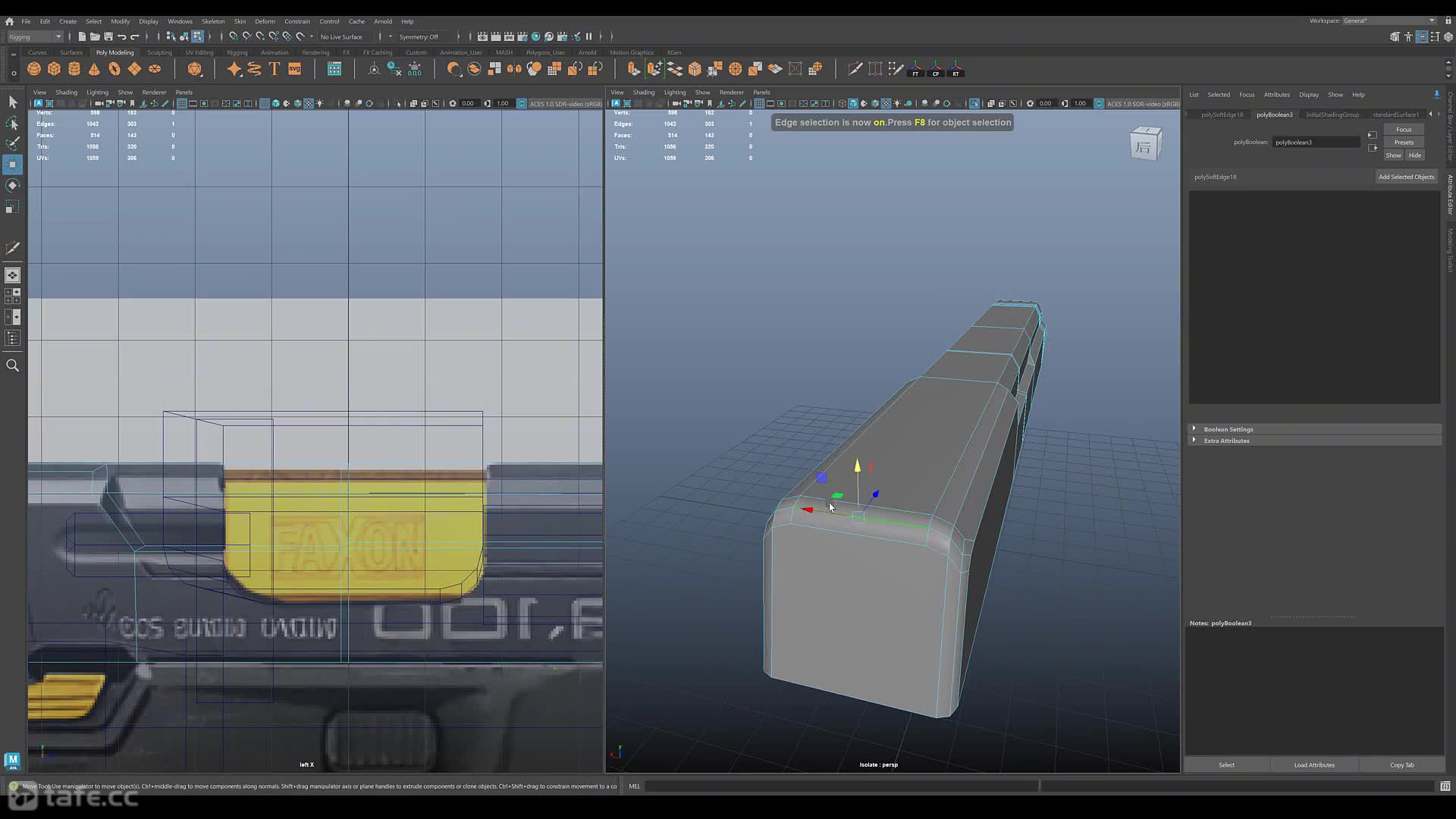Image resolution: width=1456 pixels, height=819 pixels.
Task: Toggle isolate select in perspective panel toolbar
Action: [974, 103]
